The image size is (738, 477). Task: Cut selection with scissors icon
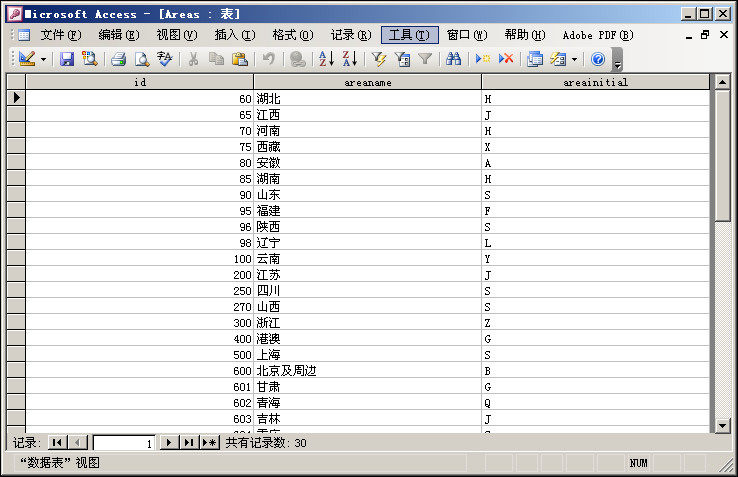coord(193,59)
